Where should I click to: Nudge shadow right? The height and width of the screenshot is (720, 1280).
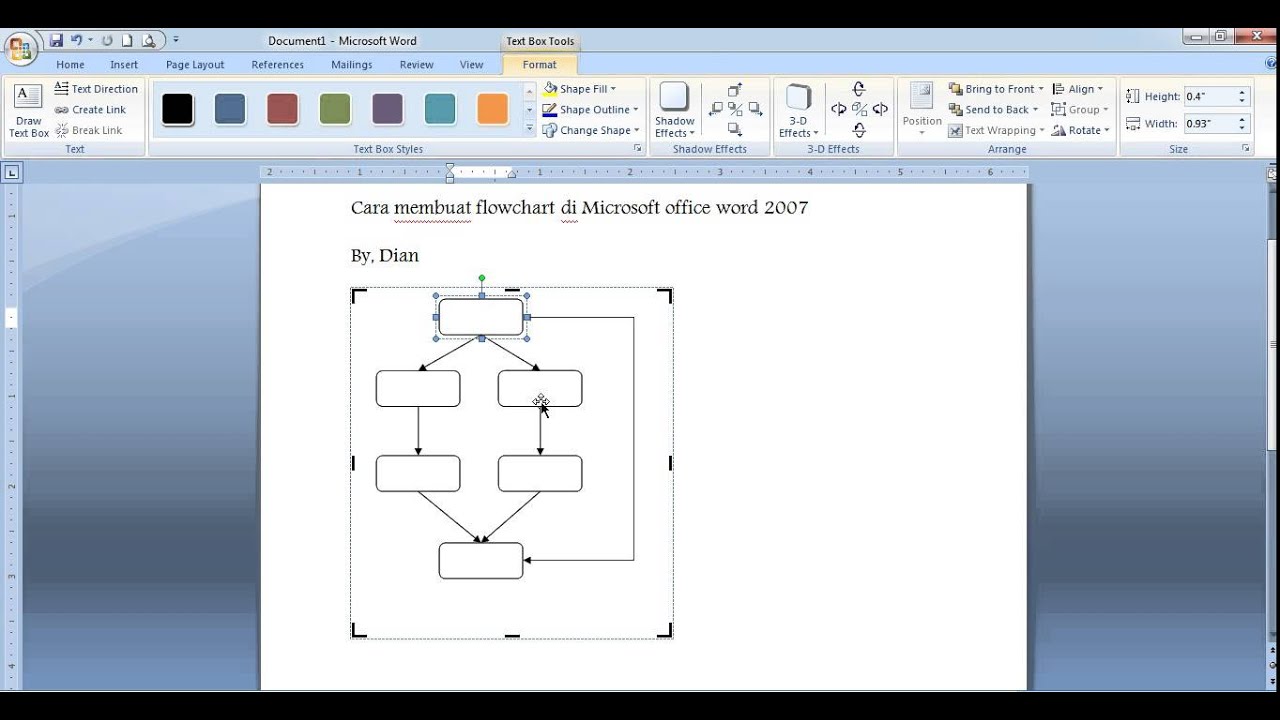(755, 109)
